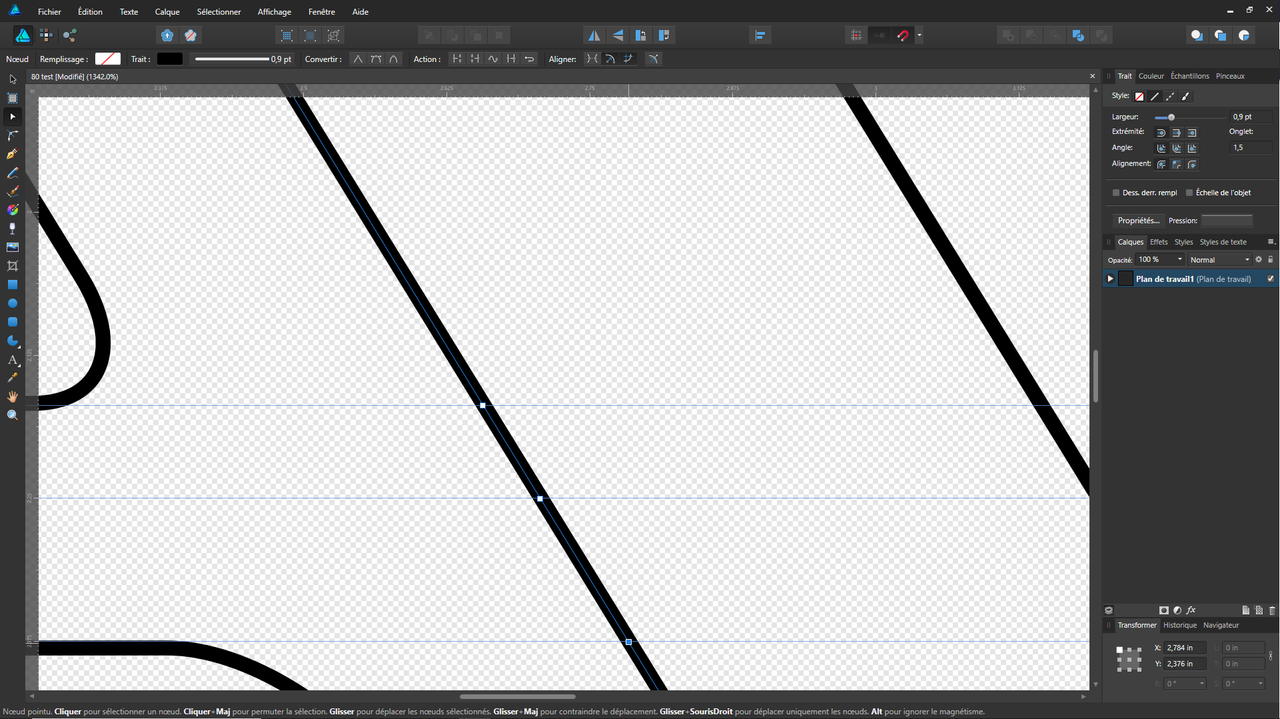
Task: Convert node to sharp
Action: point(358,59)
